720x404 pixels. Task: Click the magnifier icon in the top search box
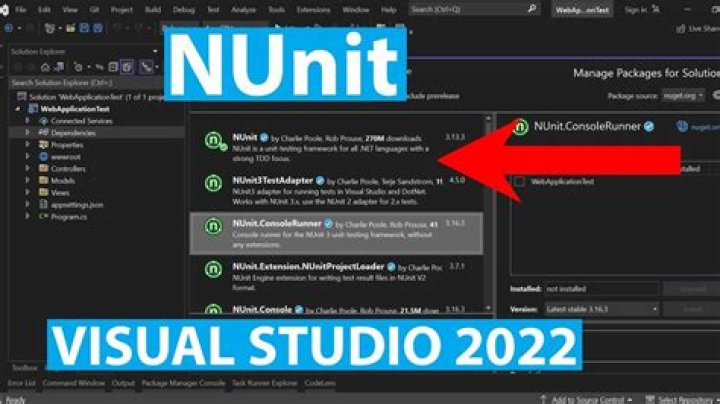pyautogui.click(x=532, y=9)
